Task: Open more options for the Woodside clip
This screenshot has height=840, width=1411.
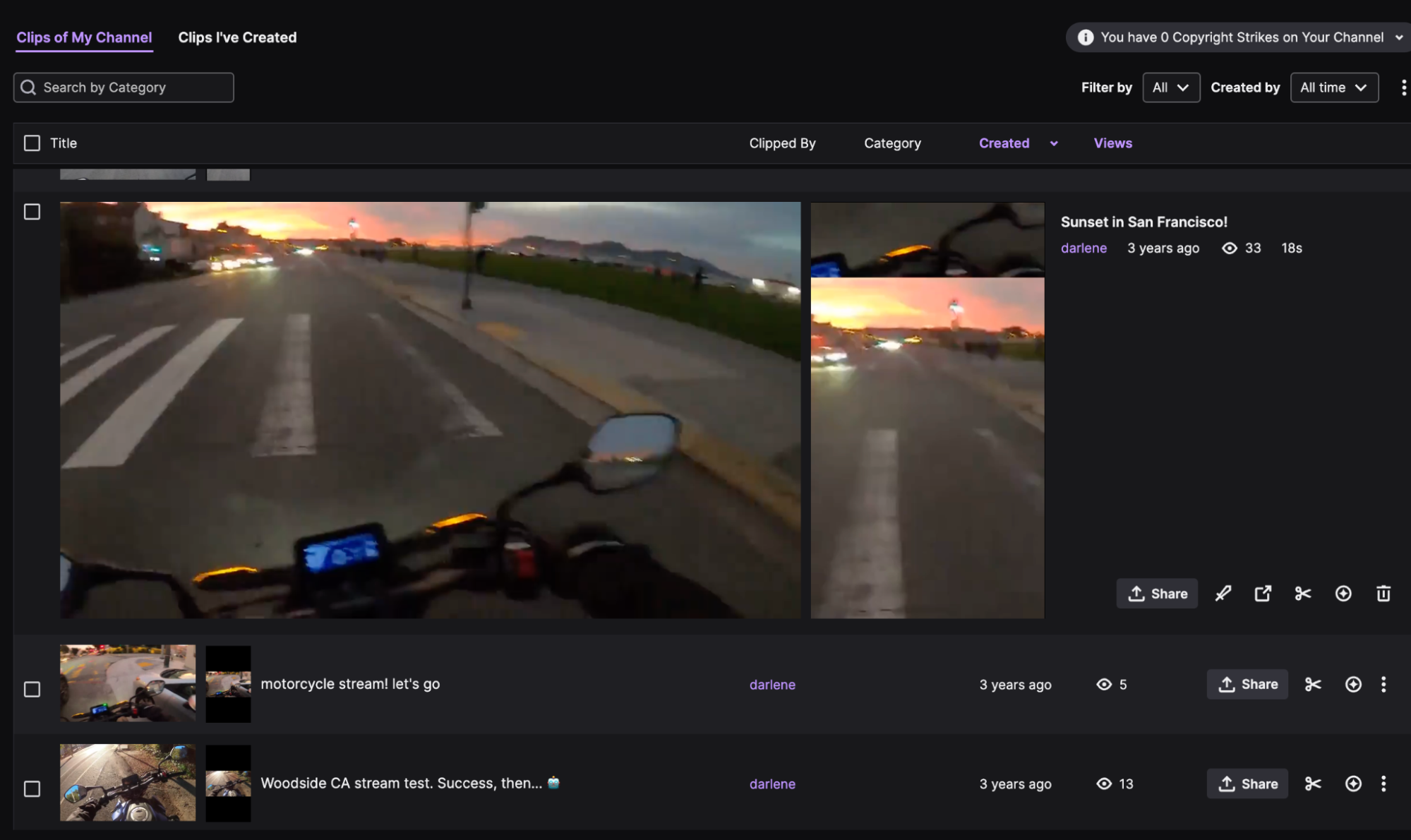Action: click(x=1383, y=784)
